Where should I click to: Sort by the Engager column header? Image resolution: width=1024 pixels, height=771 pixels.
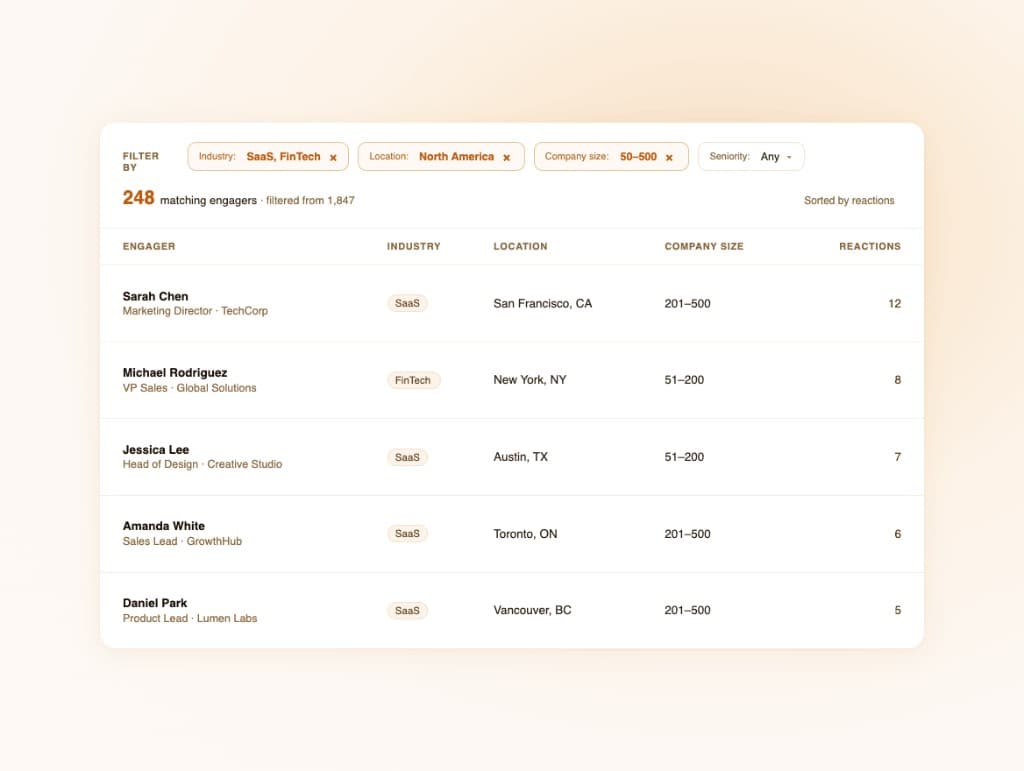(149, 246)
